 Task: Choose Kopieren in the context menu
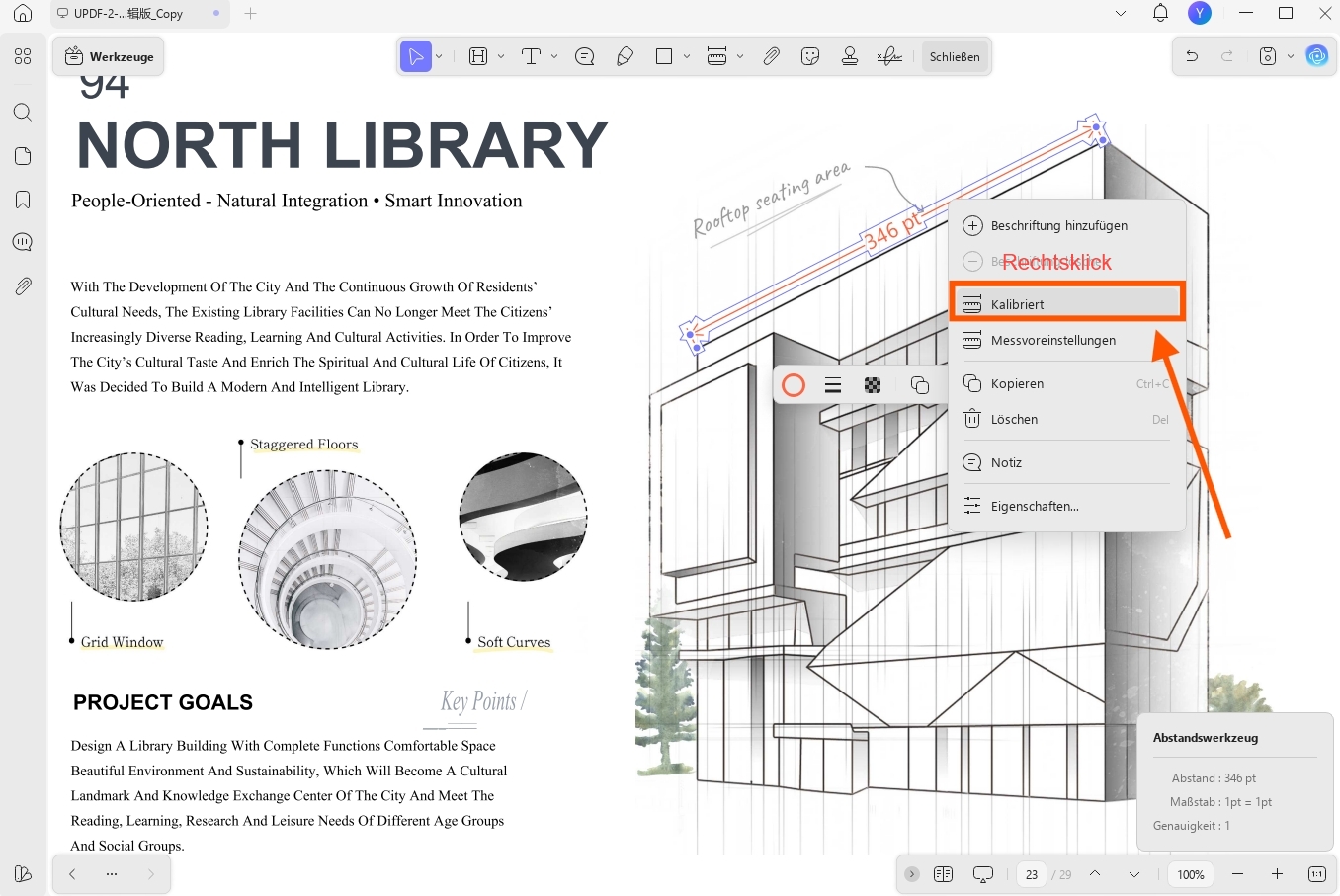click(1067, 383)
